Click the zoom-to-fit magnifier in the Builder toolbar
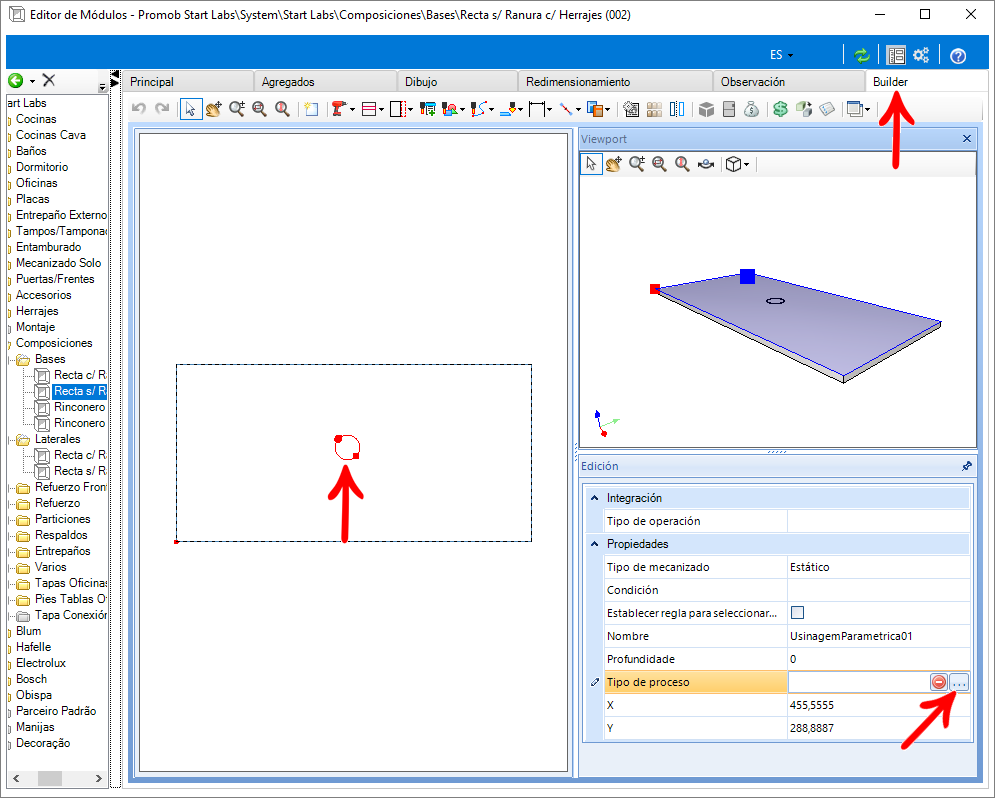This screenshot has height=798, width=995. click(x=260, y=109)
